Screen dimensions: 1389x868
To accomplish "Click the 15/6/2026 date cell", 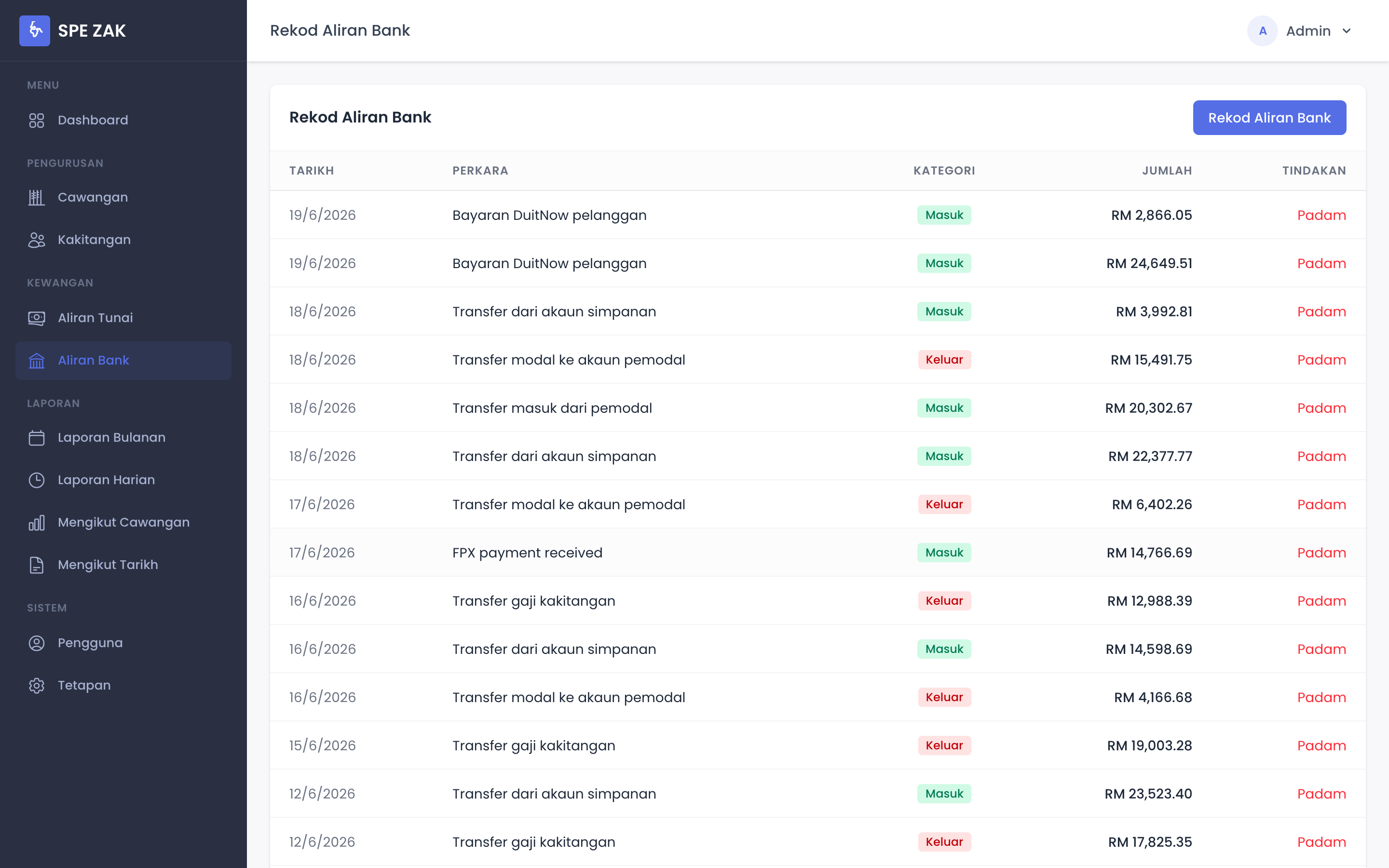I will 323,746.
